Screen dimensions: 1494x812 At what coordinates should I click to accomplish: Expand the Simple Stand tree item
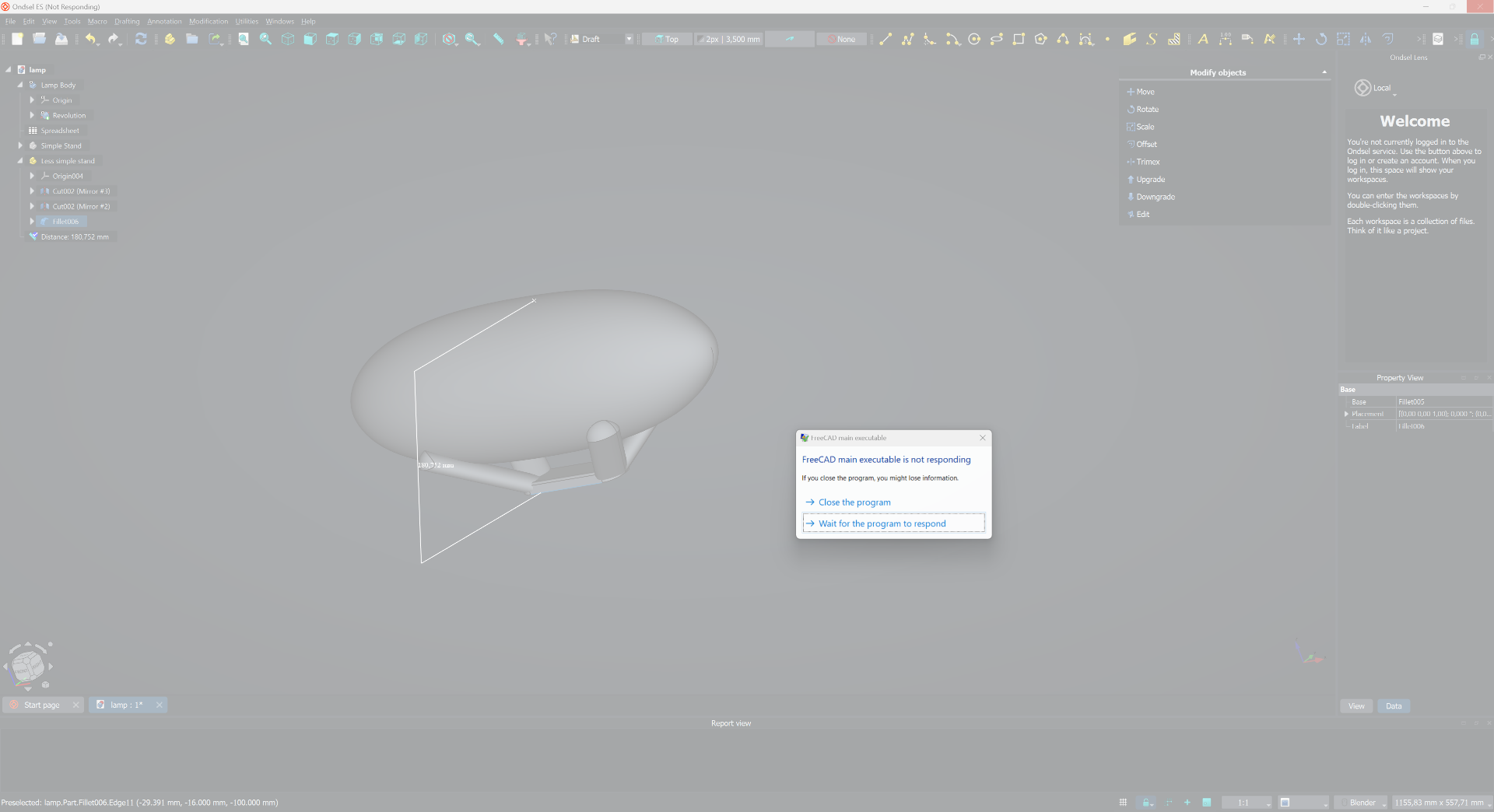coord(21,145)
